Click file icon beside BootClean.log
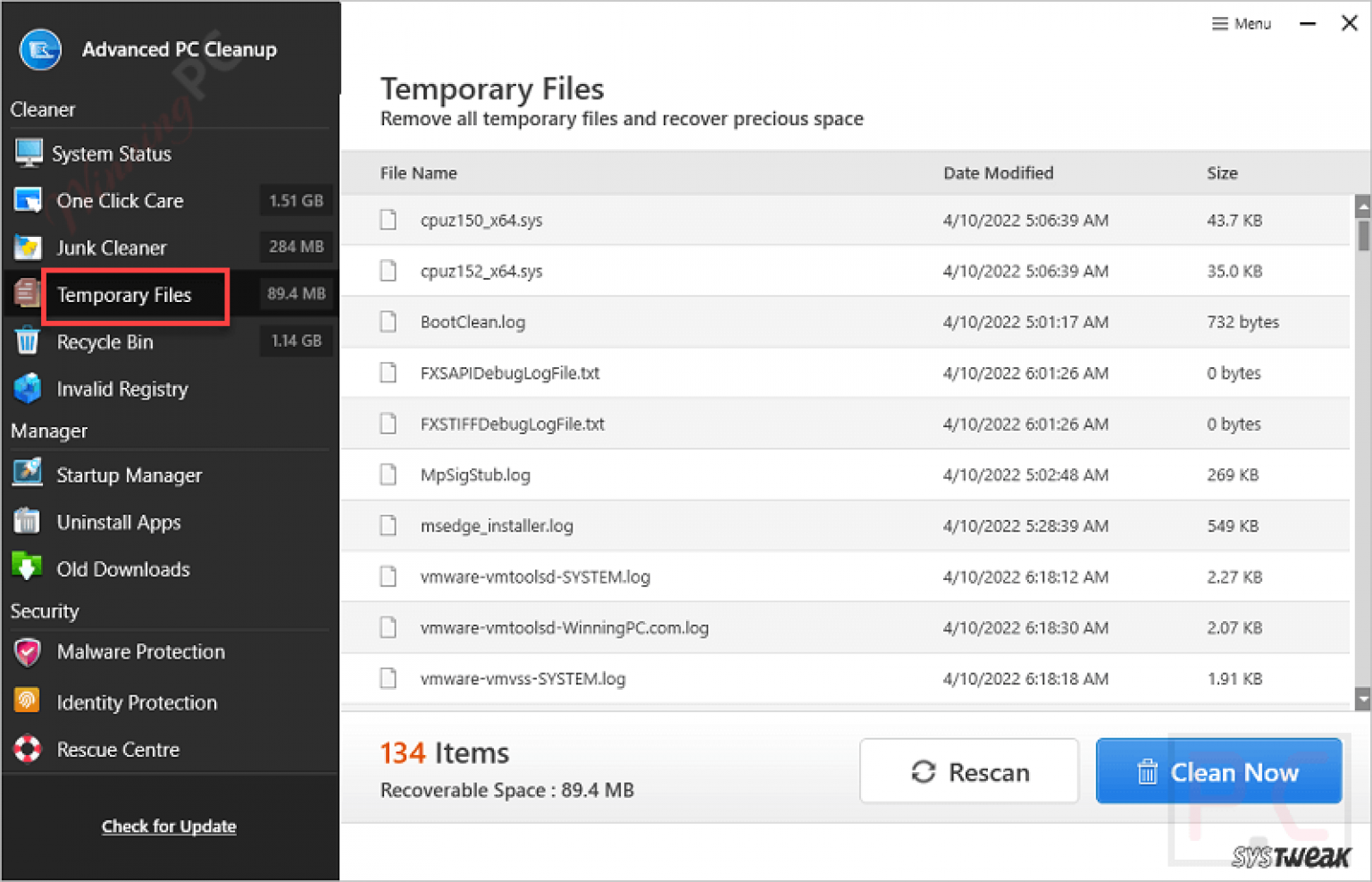This screenshot has height=882, width=1372. point(389,322)
